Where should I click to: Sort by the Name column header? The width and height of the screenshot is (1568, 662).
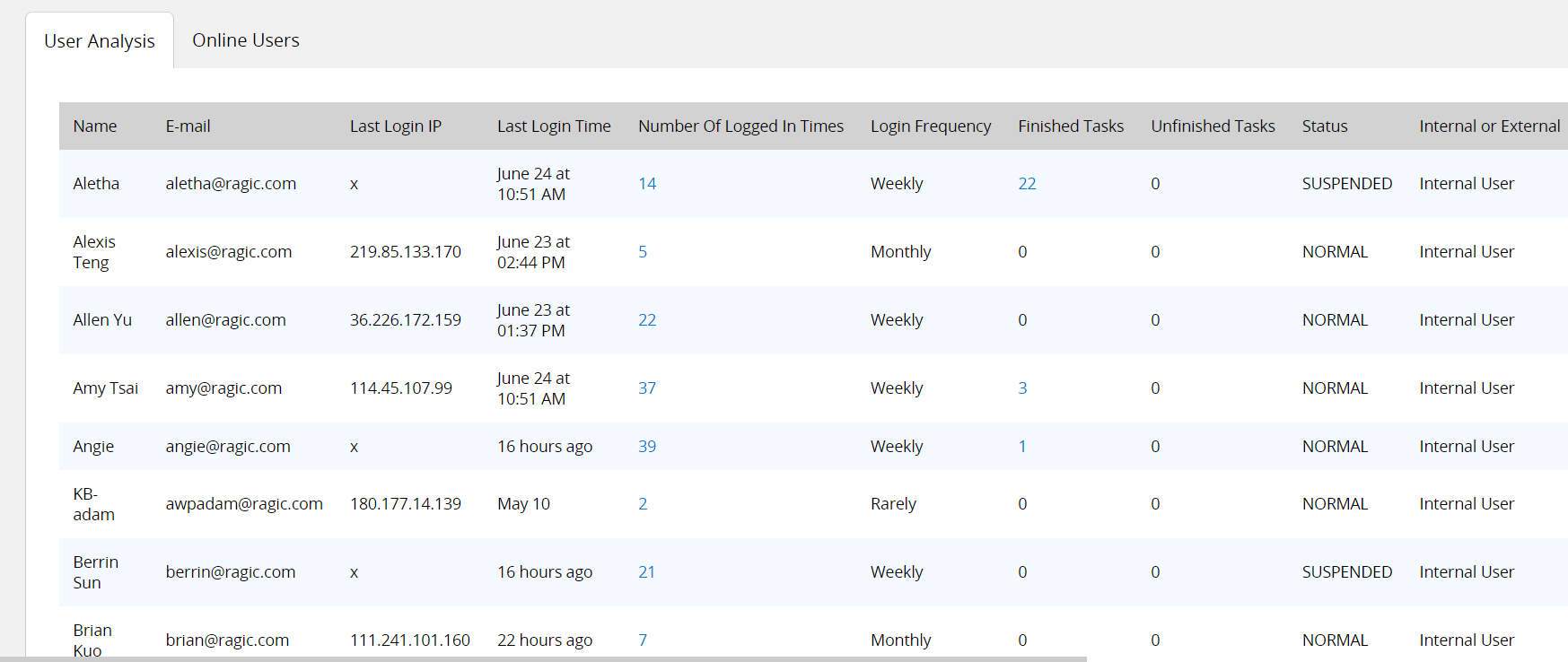point(95,126)
